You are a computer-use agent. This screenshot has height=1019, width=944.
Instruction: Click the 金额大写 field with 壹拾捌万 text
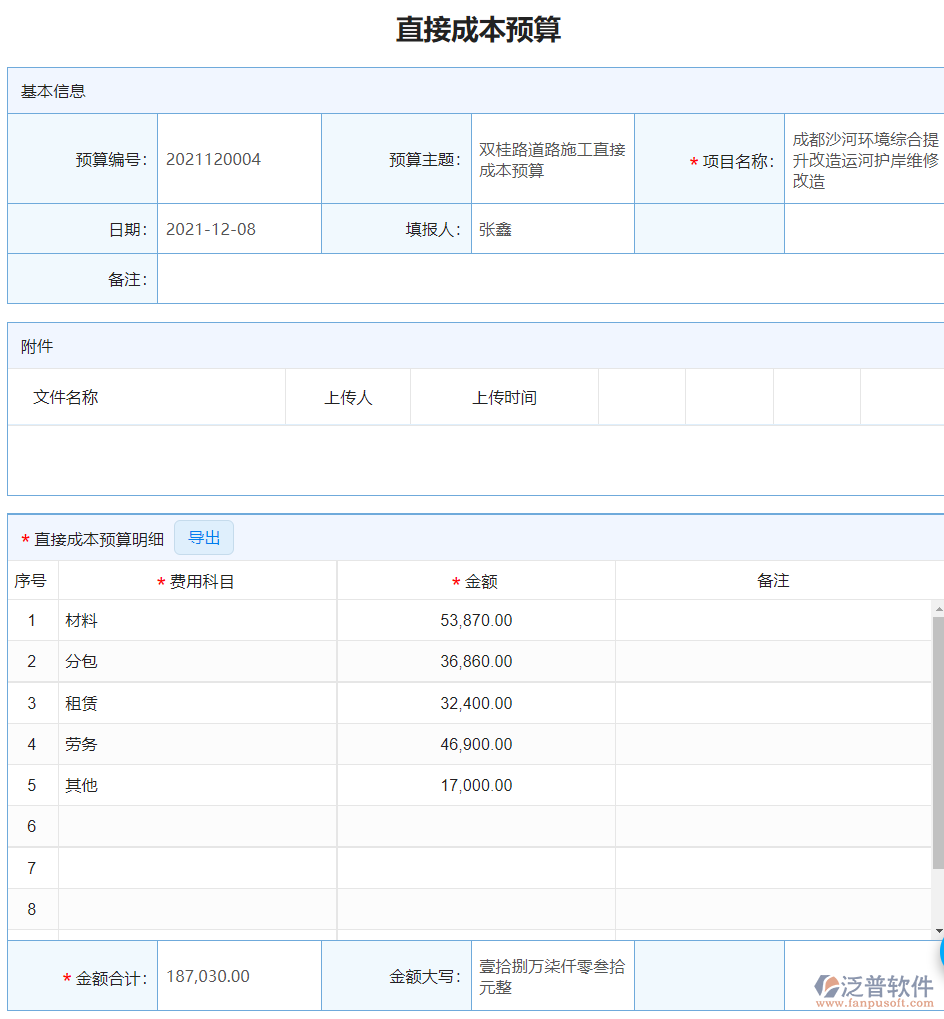552,975
